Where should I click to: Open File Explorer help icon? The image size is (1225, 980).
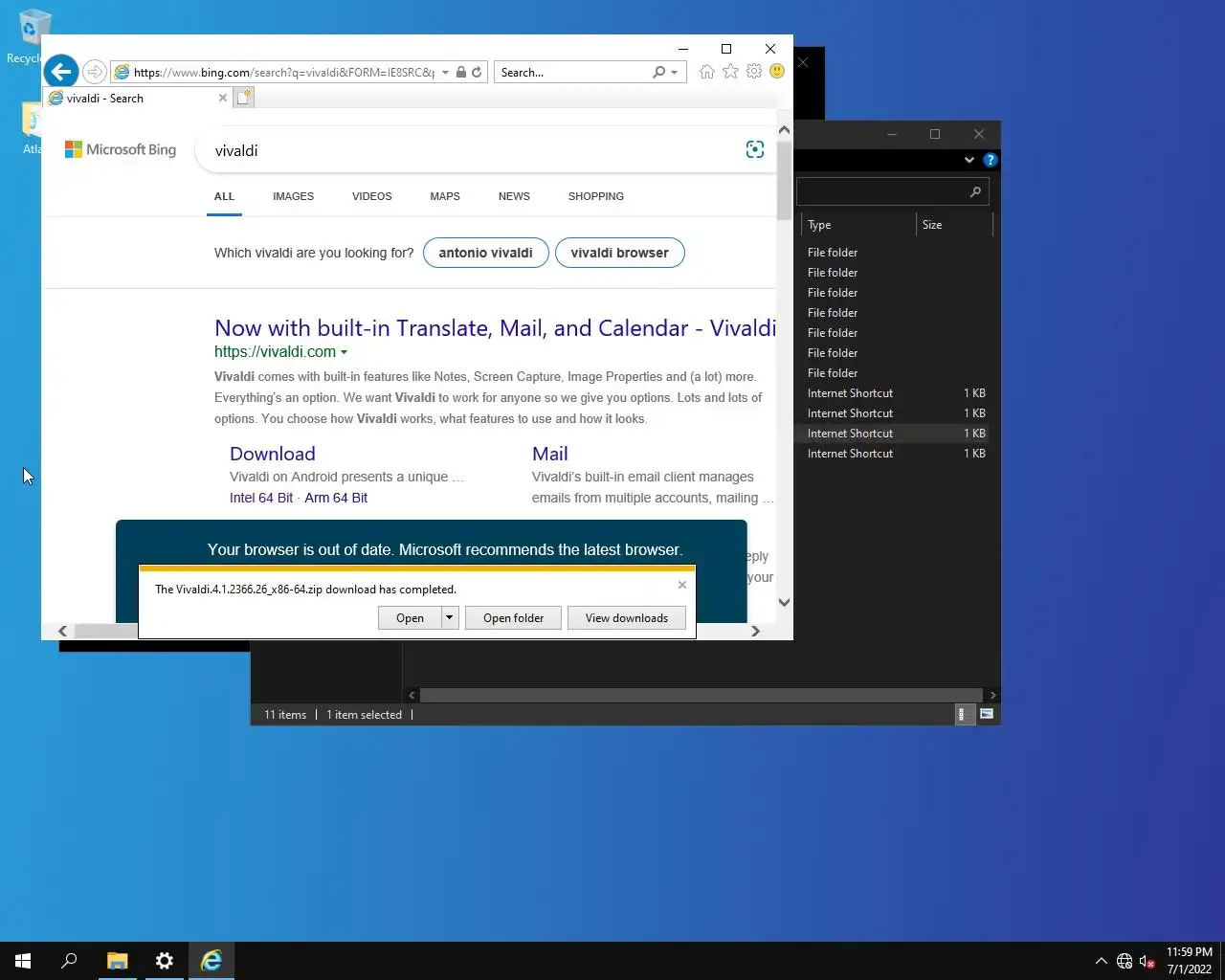[991, 160]
